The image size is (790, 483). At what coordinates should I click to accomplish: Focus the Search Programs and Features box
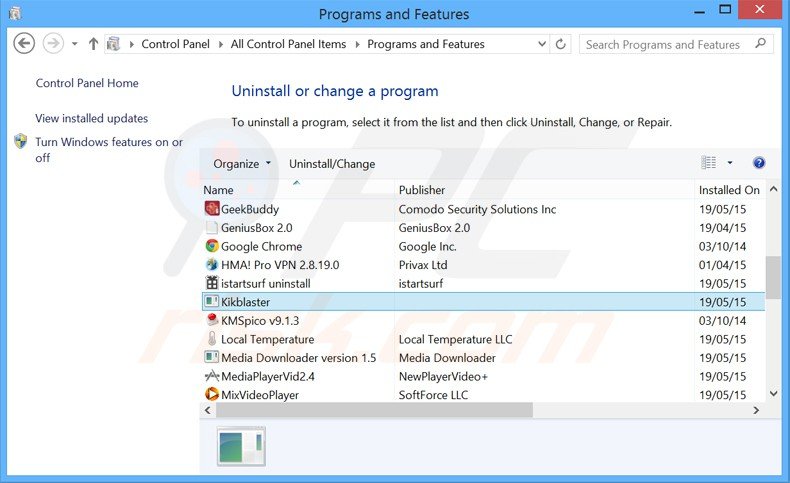click(676, 44)
